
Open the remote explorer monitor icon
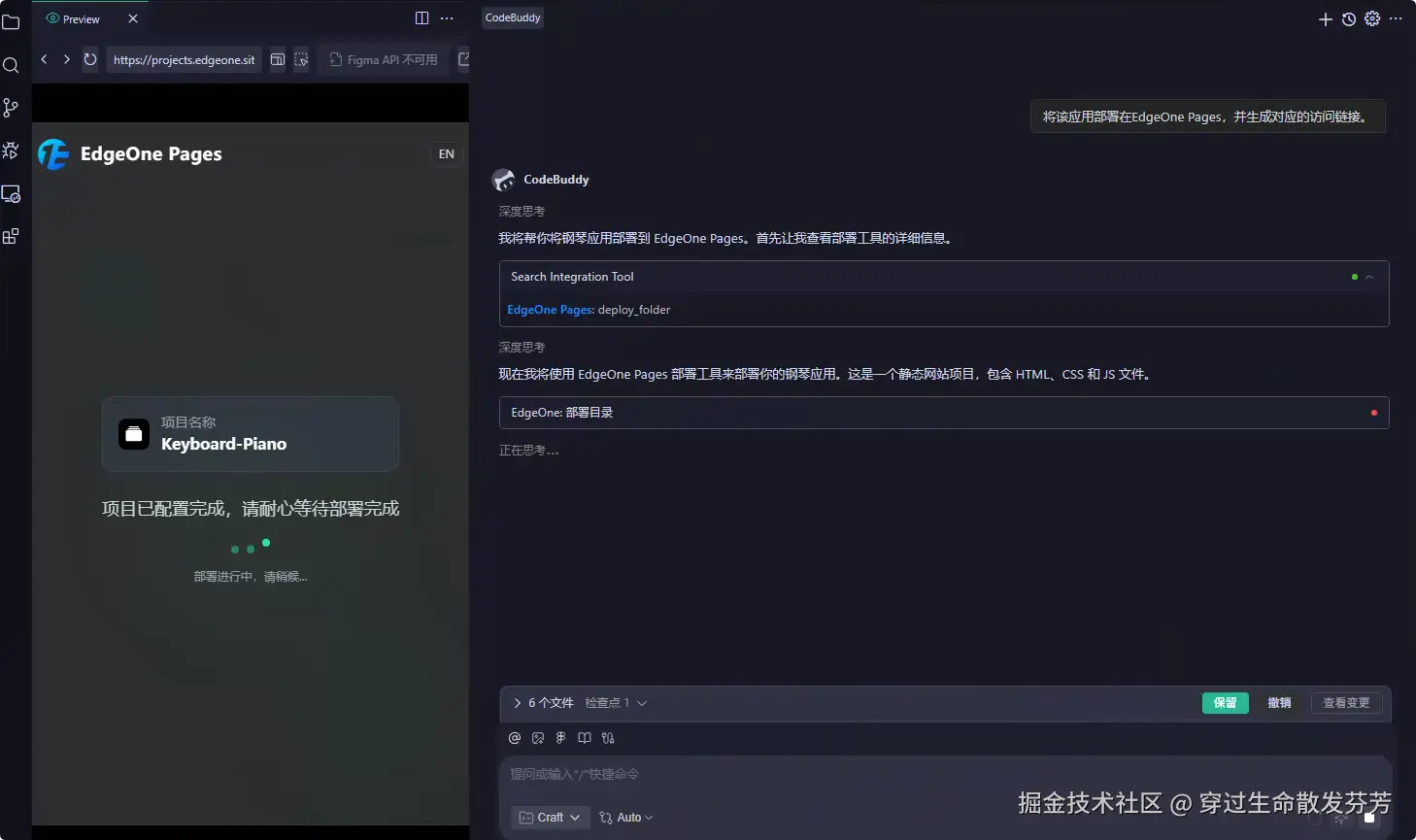click(11, 194)
